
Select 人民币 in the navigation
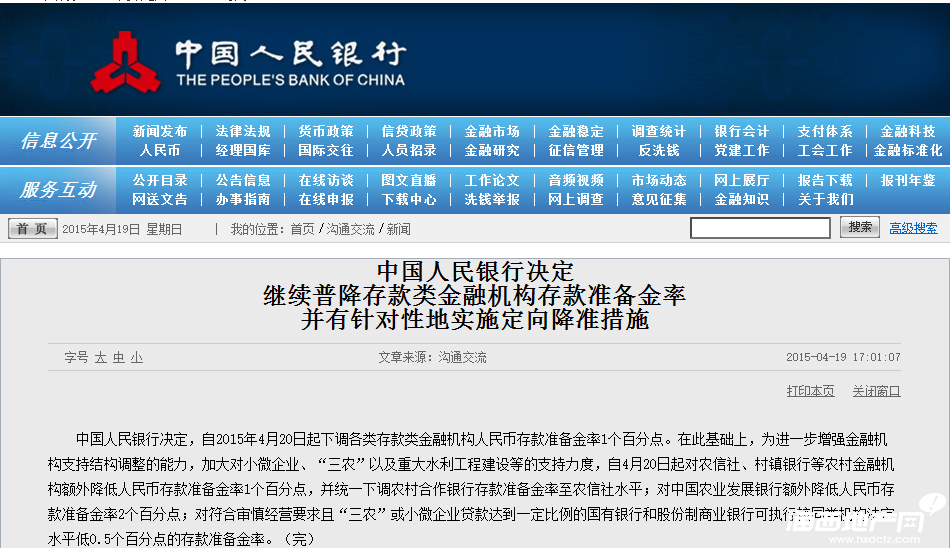coord(160,150)
